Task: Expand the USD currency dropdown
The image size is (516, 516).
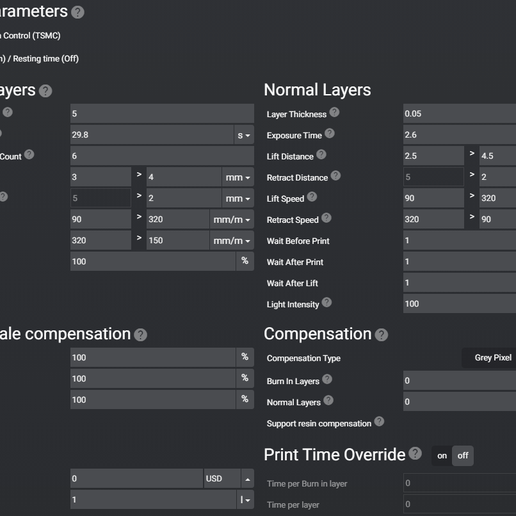Action: point(247,479)
